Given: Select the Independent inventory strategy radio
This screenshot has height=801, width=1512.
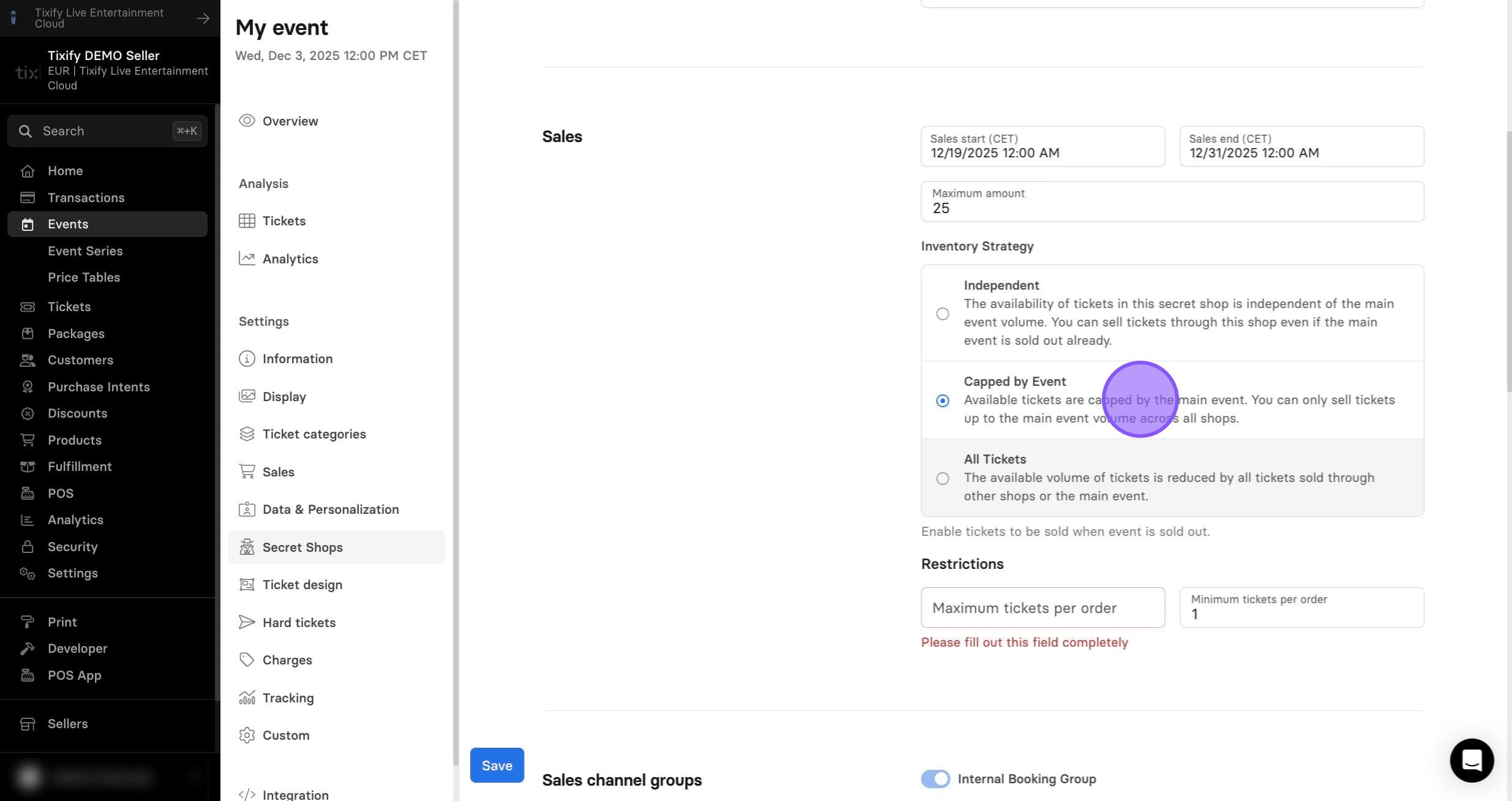Looking at the screenshot, I should click(943, 314).
